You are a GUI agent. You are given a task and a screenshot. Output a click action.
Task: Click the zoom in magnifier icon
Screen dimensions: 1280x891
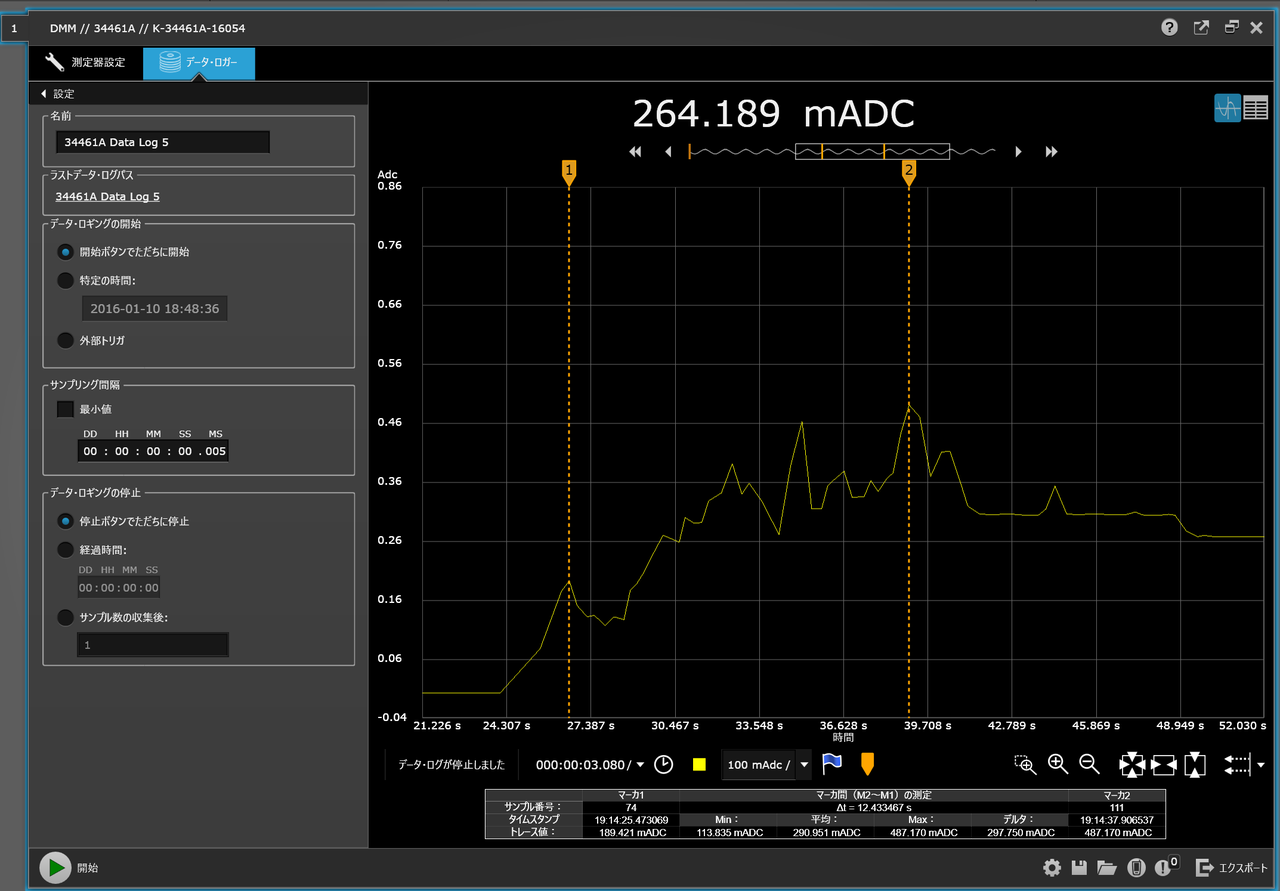point(1058,764)
